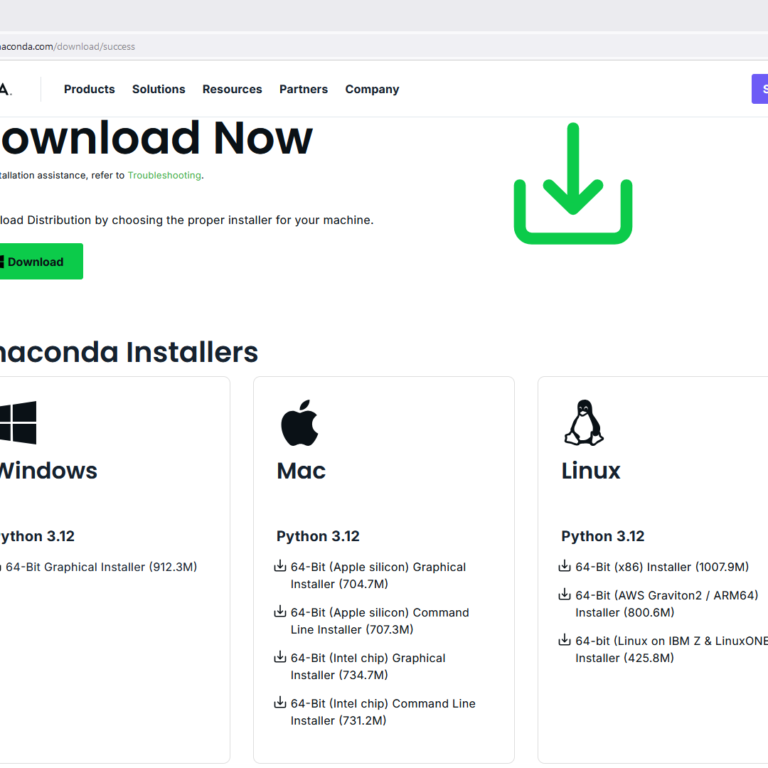Open the Company navigation menu
Screen dimensions: 768x768
372,89
